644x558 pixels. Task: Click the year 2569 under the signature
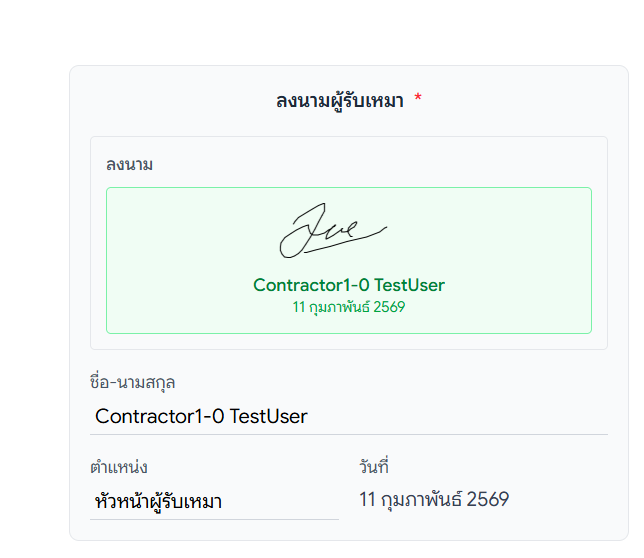tap(389, 307)
